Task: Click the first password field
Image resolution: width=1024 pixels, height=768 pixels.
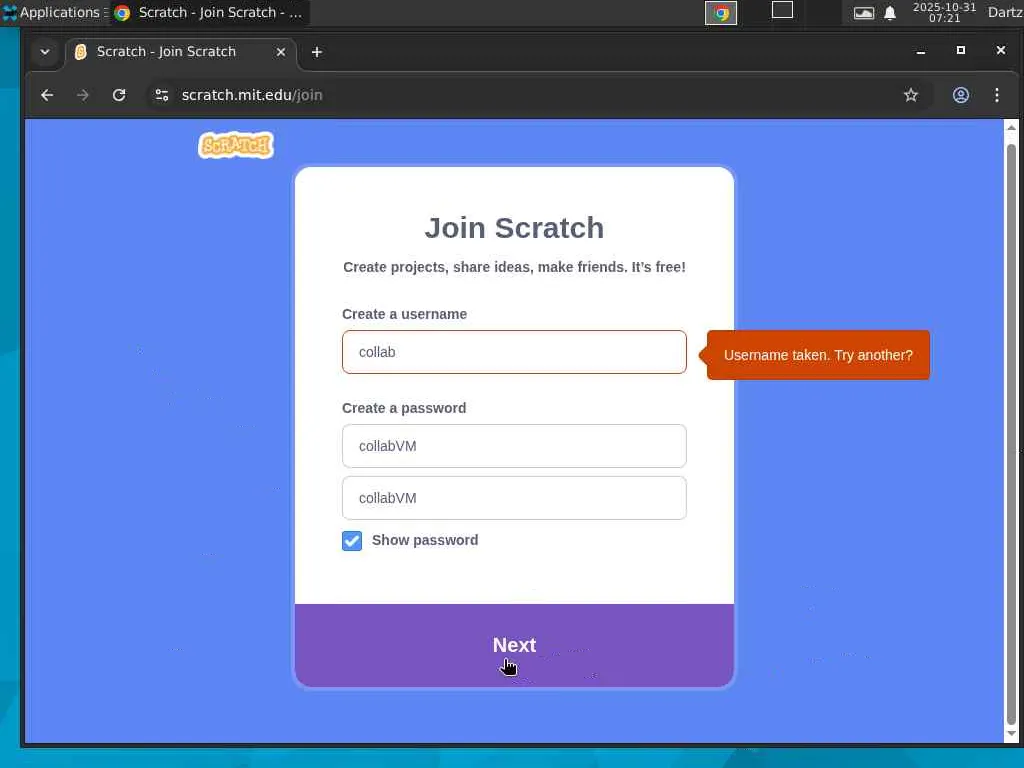Action: (514, 446)
